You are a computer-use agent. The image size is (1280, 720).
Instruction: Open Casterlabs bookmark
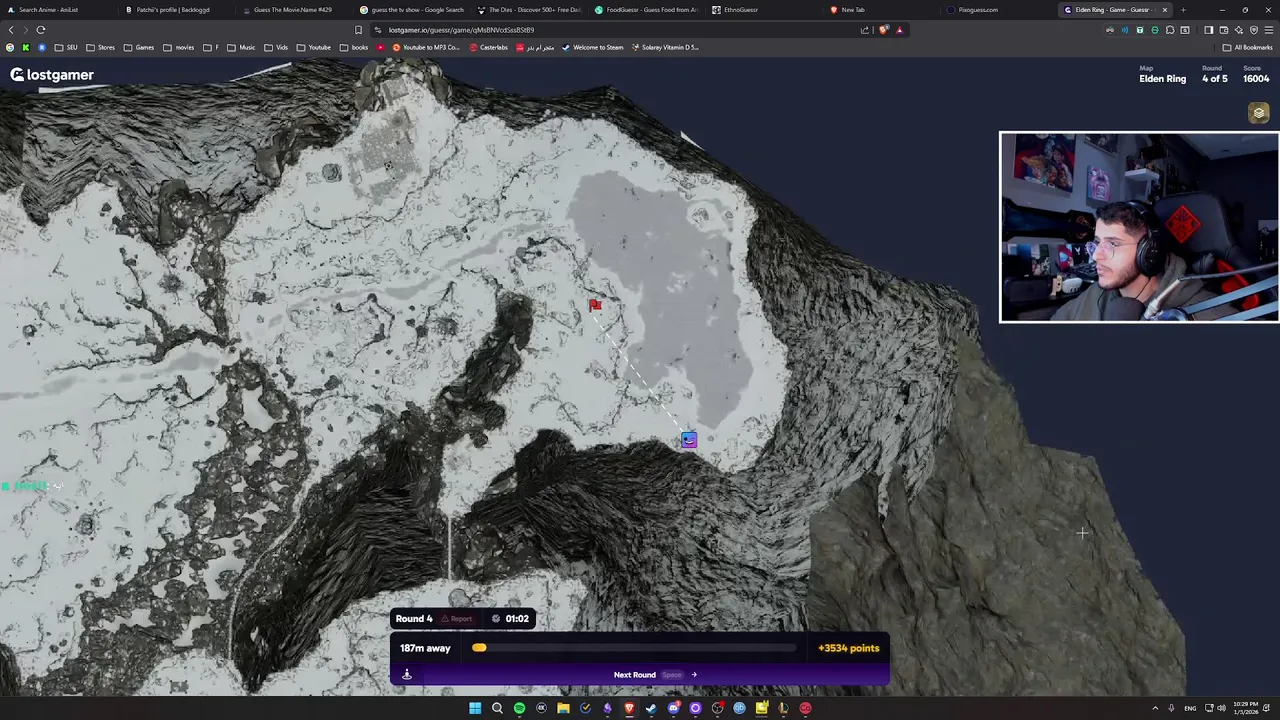(x=488, y=47)
